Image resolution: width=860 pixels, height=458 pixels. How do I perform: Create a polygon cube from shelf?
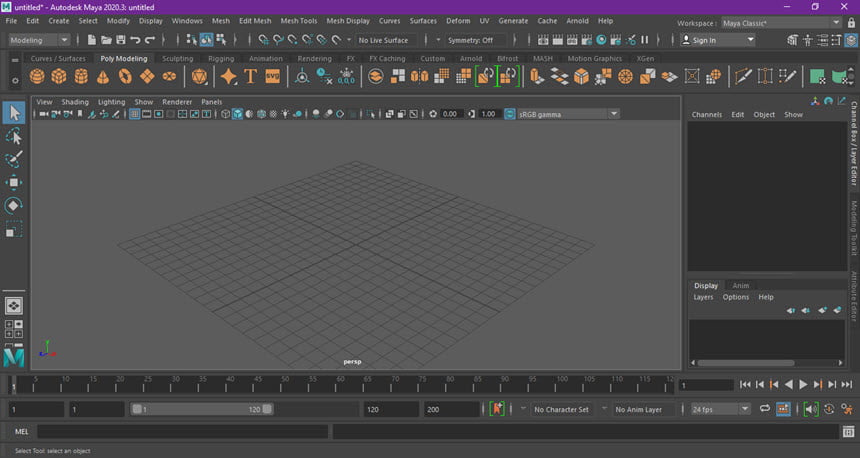pos(59,76)
